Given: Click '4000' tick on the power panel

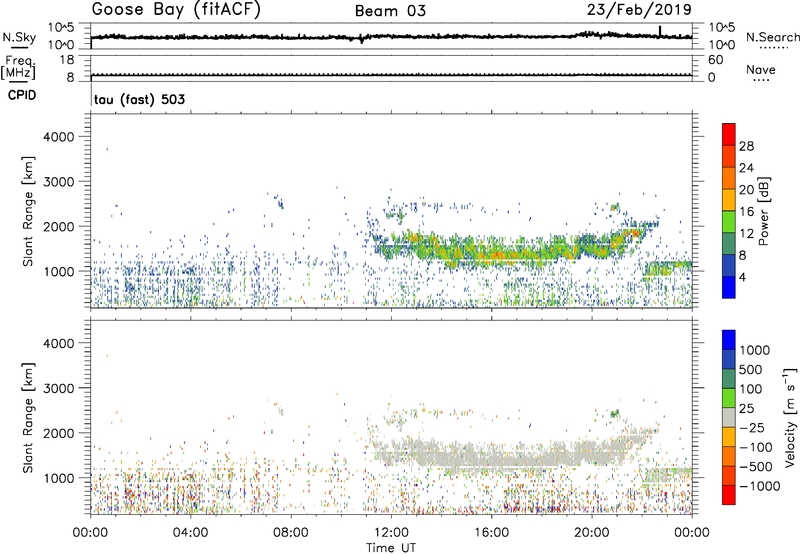Looking at the screenshot, I should (59, 137).
